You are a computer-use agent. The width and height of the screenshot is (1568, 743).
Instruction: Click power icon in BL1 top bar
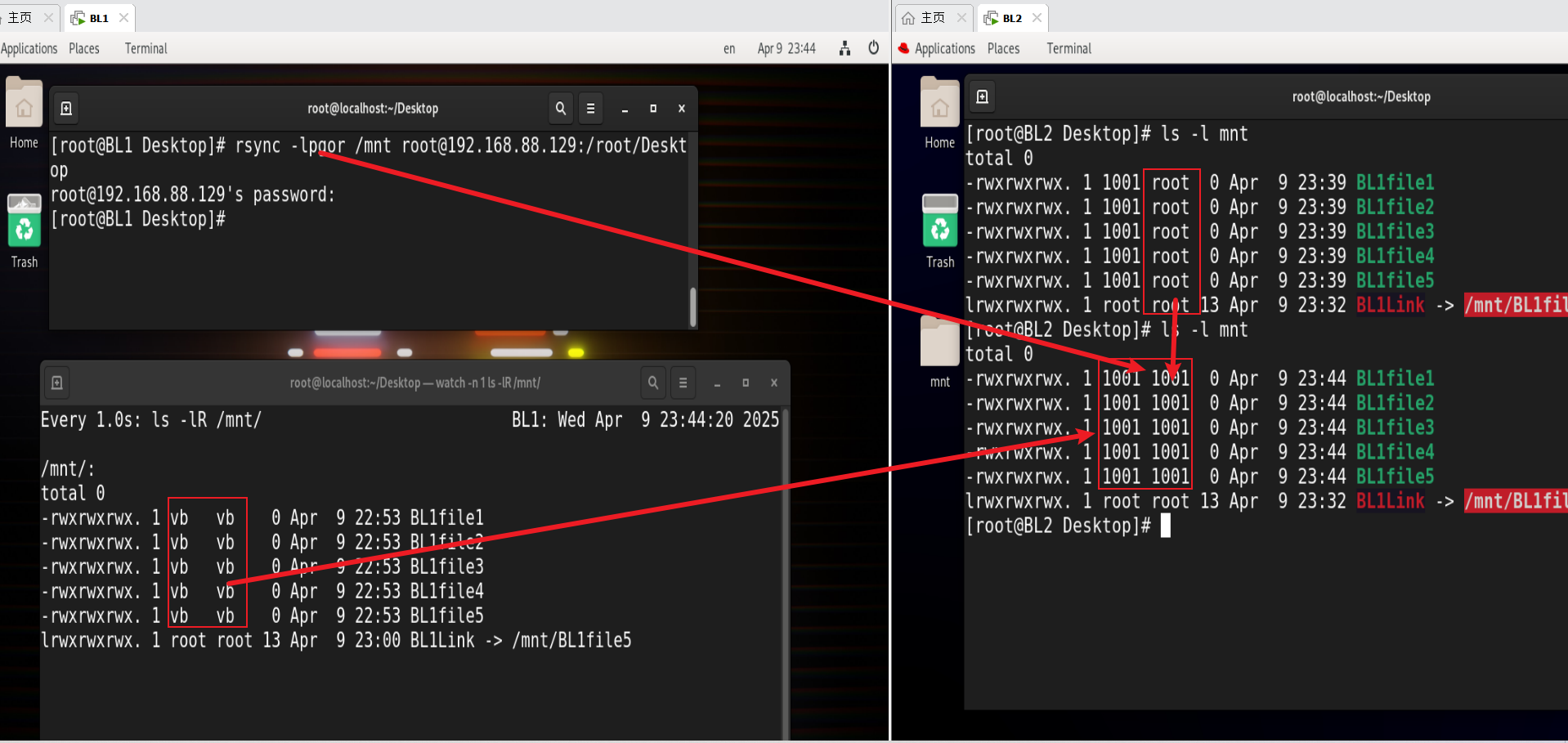pos(874,48)
